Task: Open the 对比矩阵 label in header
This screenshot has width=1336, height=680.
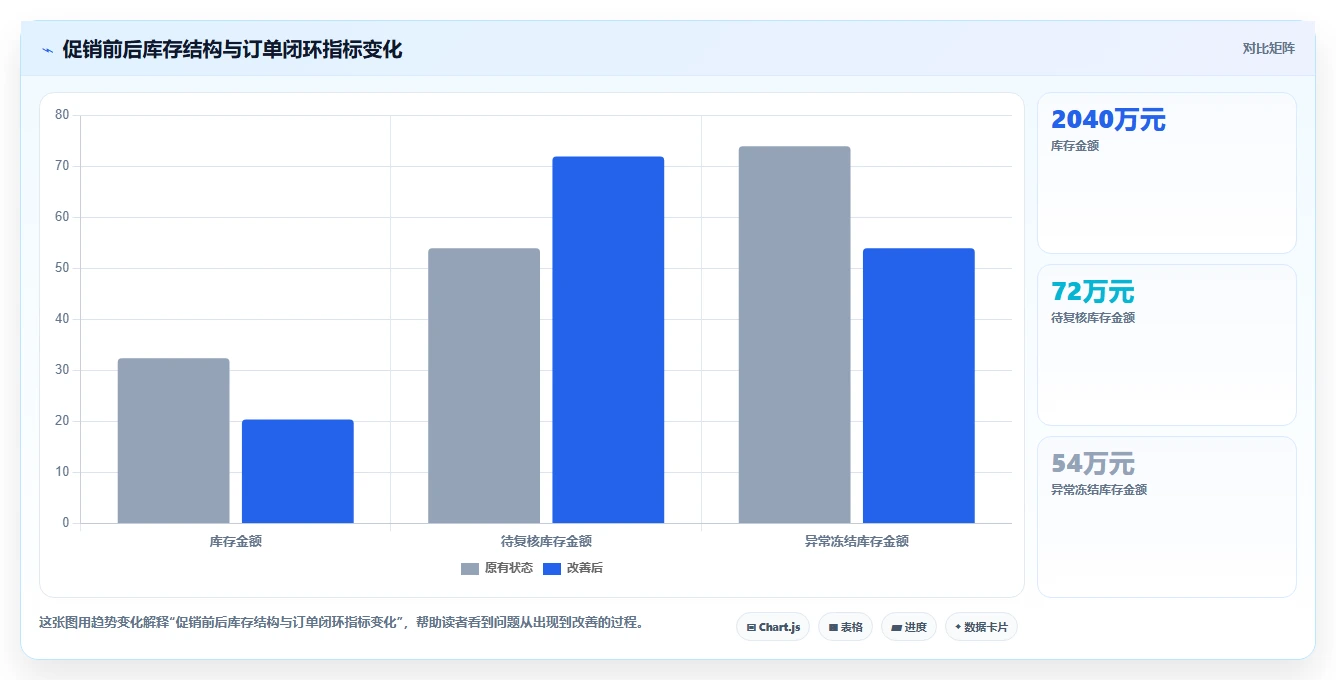Action: pos(1268,49)
